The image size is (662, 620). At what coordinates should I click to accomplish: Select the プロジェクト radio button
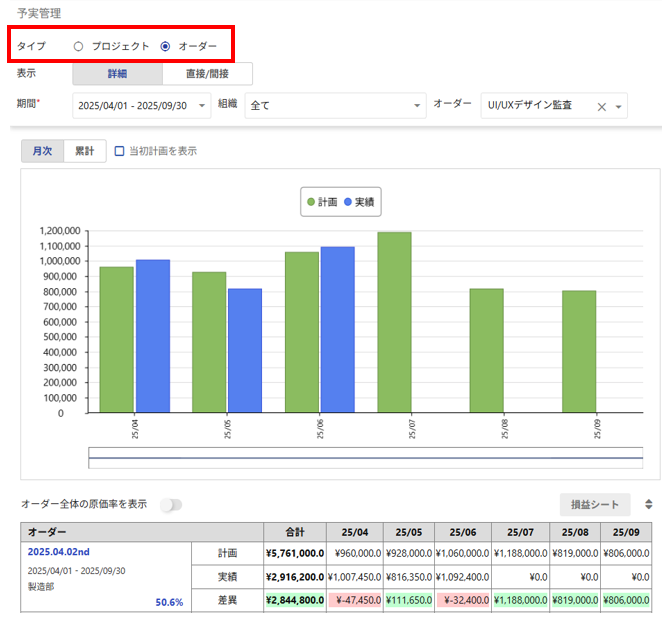(79, 46)
